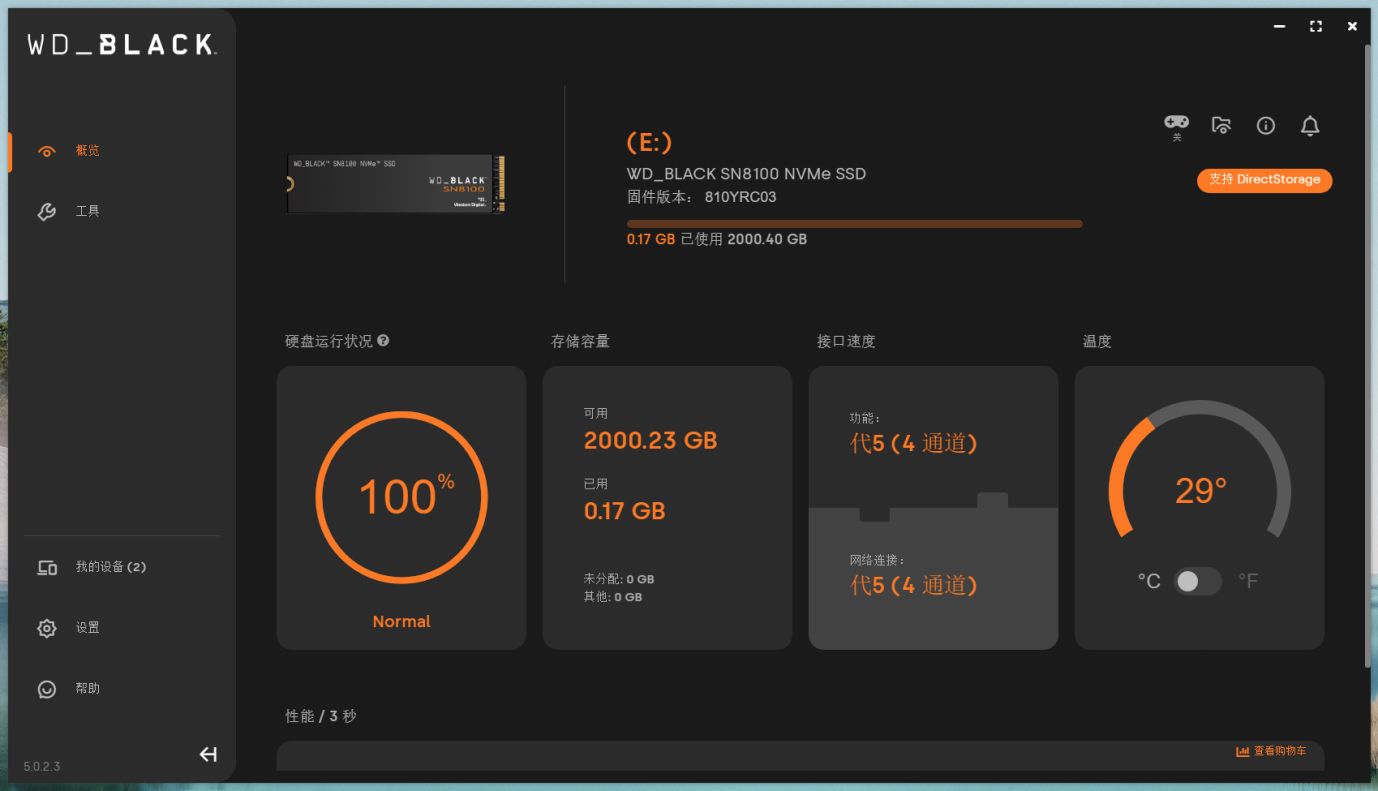Click the 温度 section title
Viewport: 1378px width, 791px height.
pos(1097,341)
